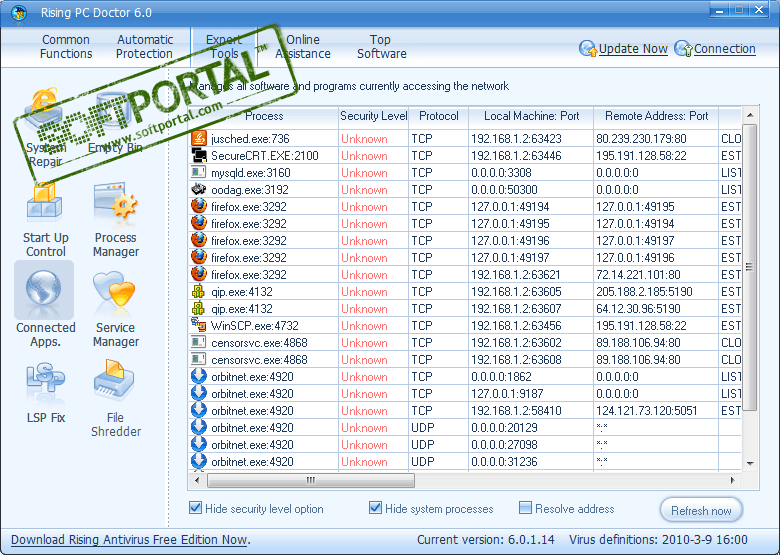This screenshot has height=555, width=780.
Task: Click the Update Now globe icon
Action: [588, 48]
